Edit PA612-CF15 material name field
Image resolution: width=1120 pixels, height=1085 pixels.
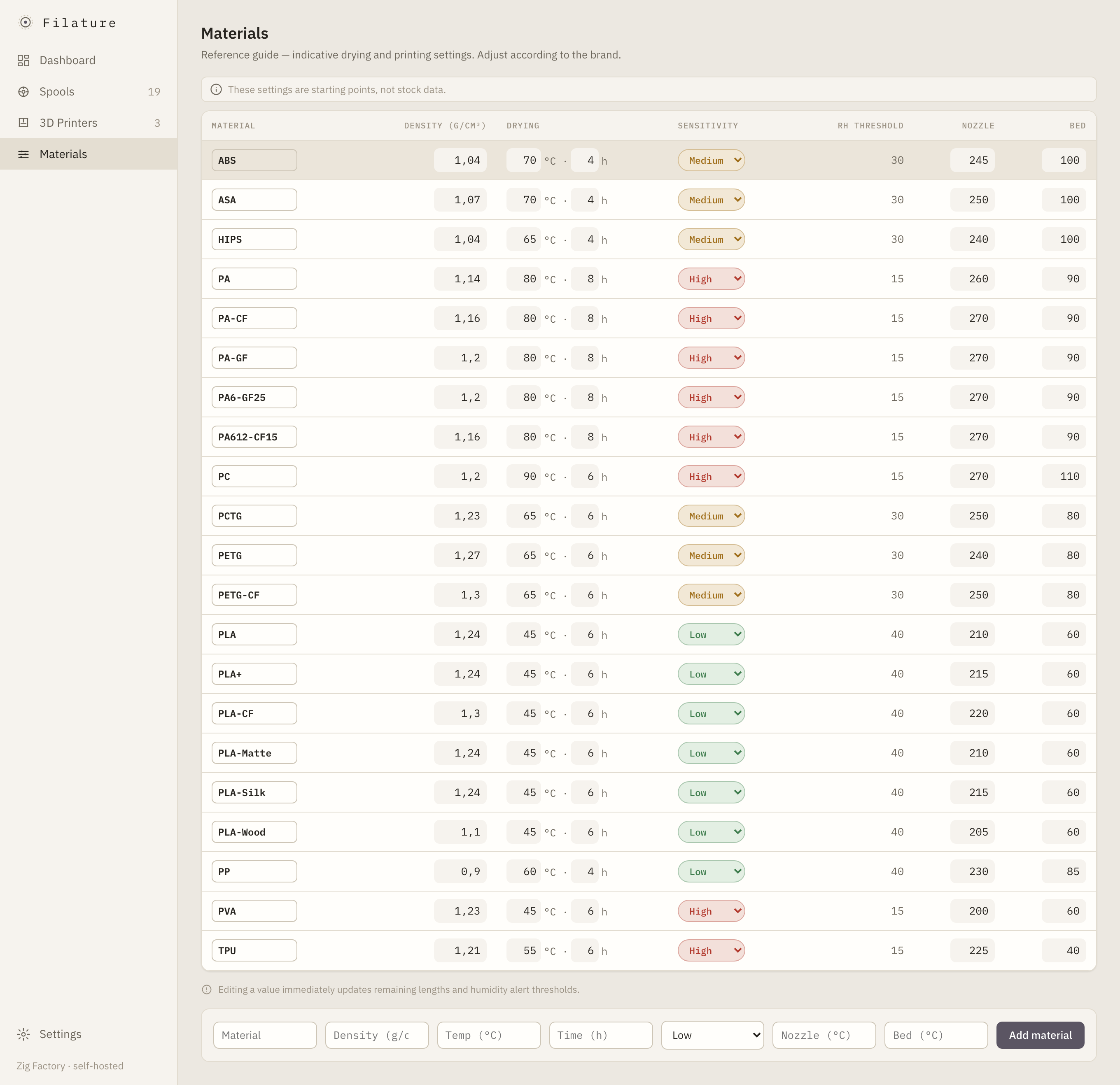click(x=254, y=437)
